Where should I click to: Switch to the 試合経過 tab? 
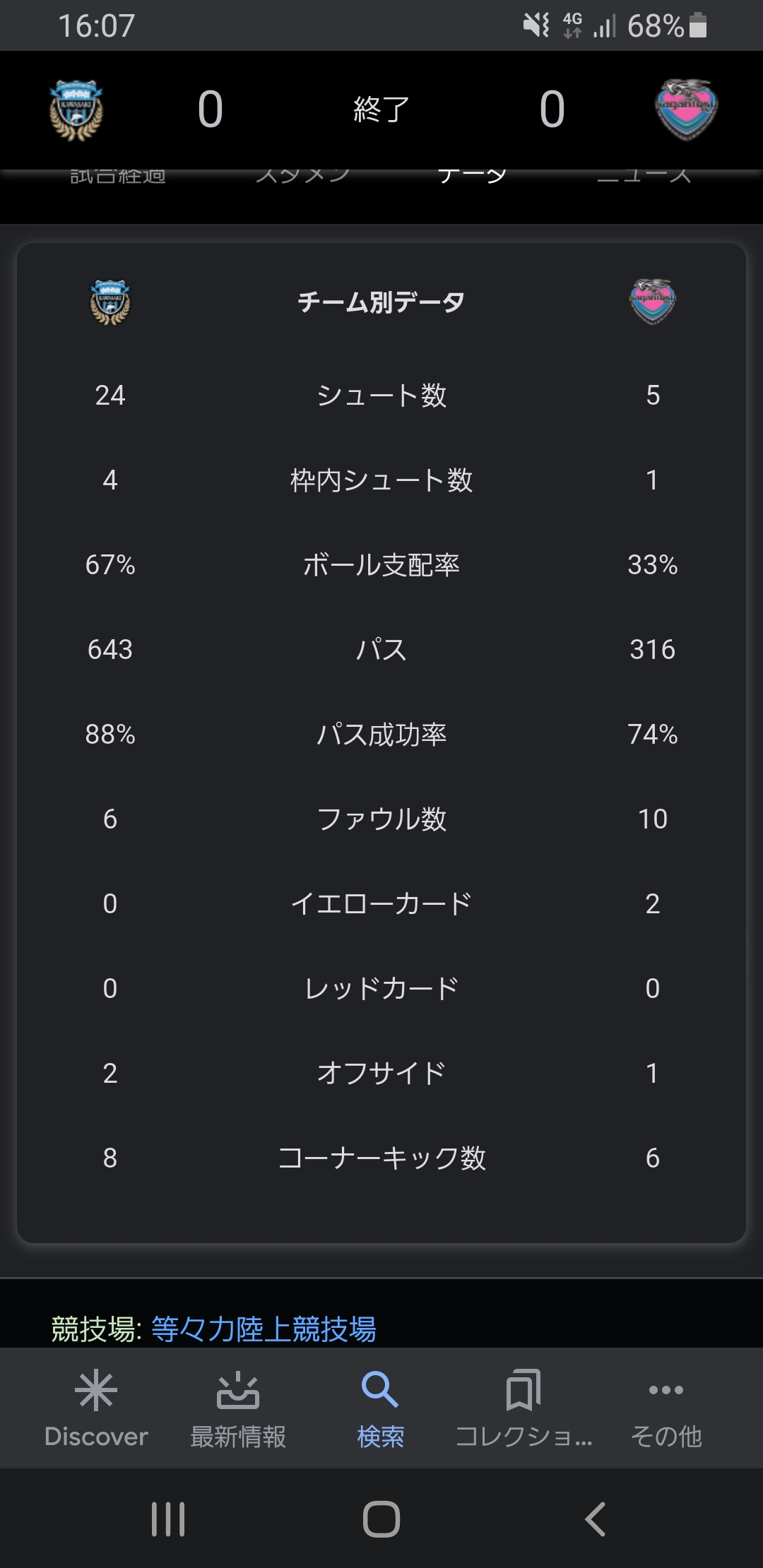118,175
